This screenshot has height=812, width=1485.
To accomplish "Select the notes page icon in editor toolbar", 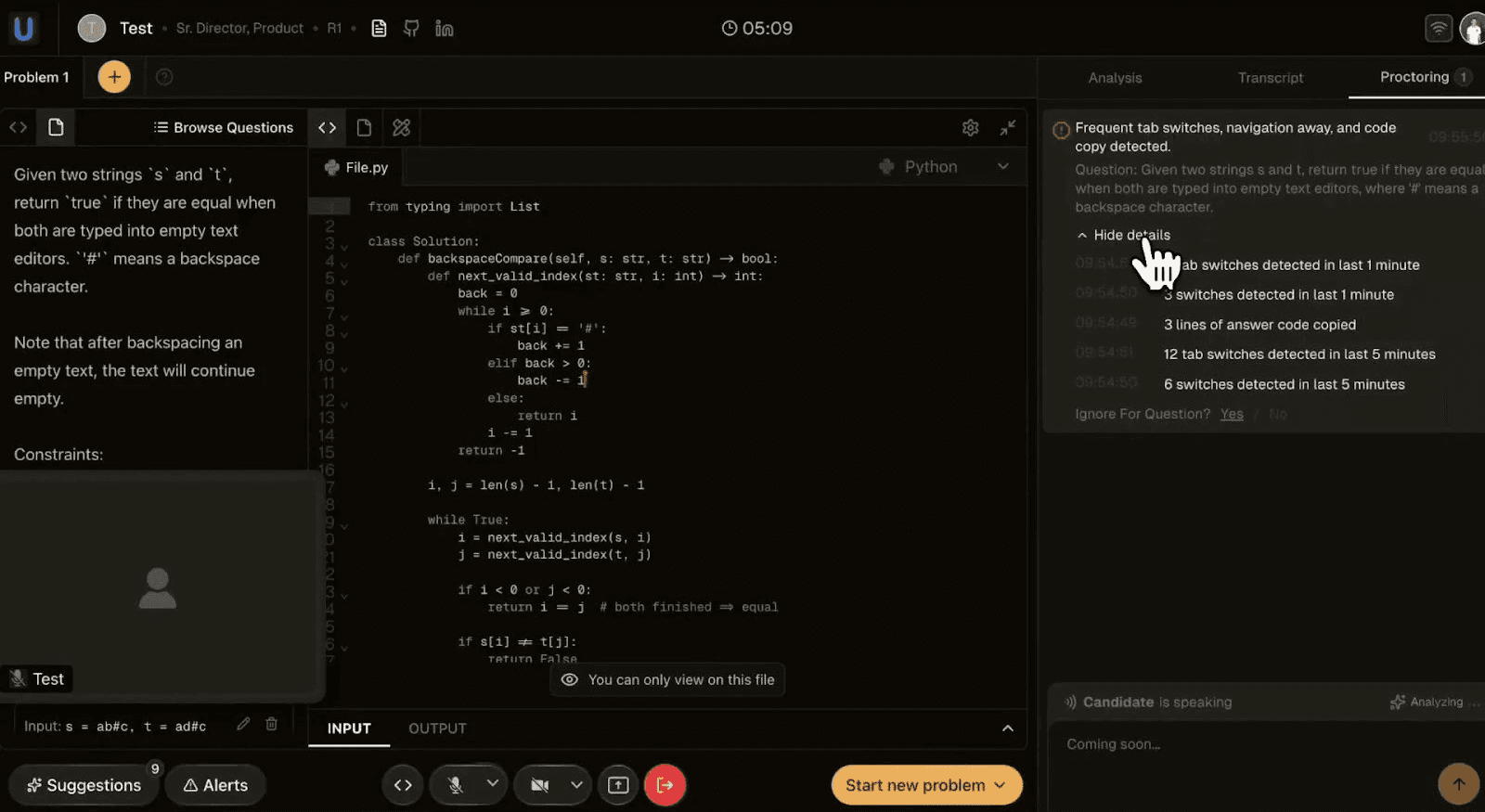I will [x=364, y=127].
